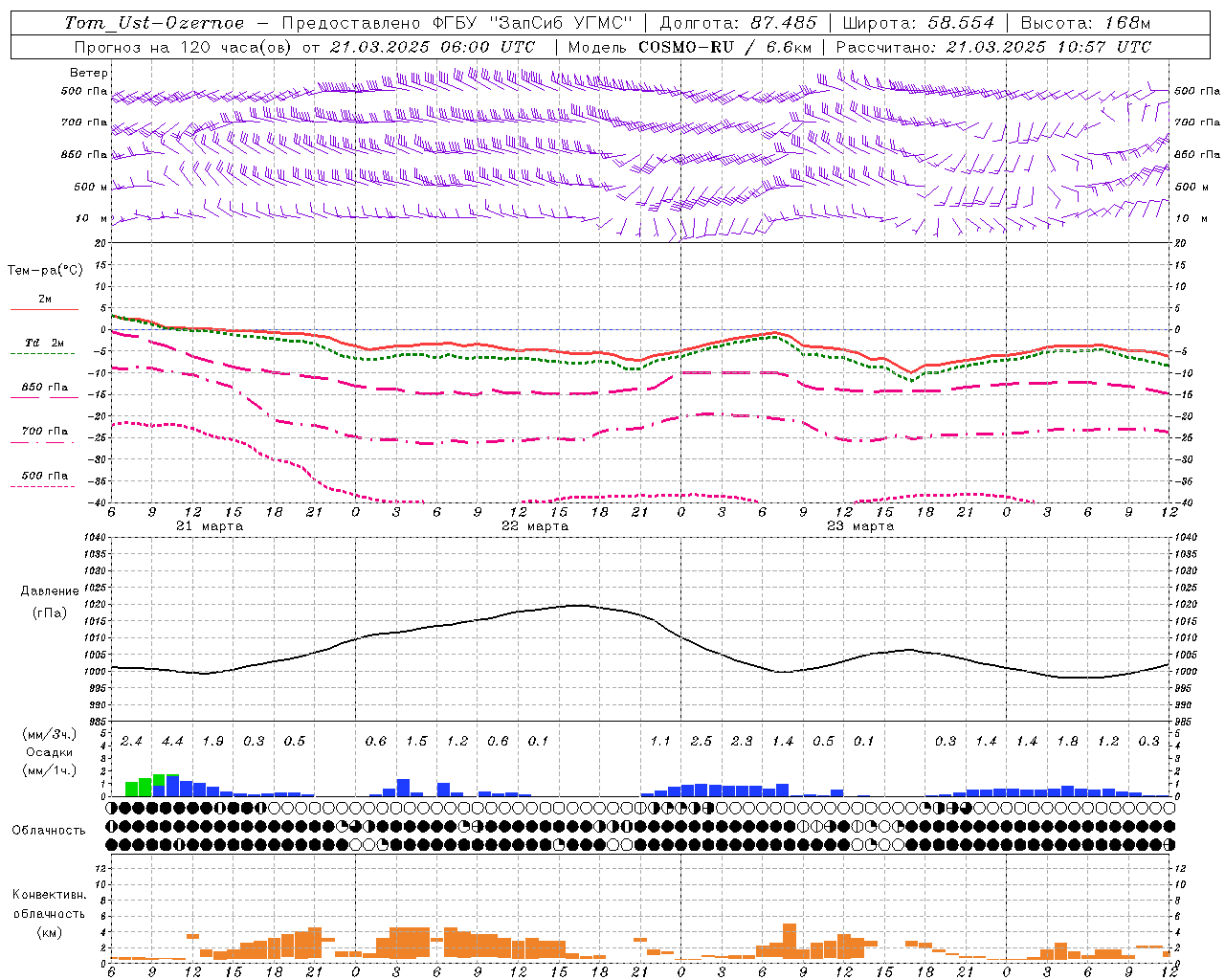Click the (мм/1ч.) unit label
1225x980 pixels.
point(48,770)
